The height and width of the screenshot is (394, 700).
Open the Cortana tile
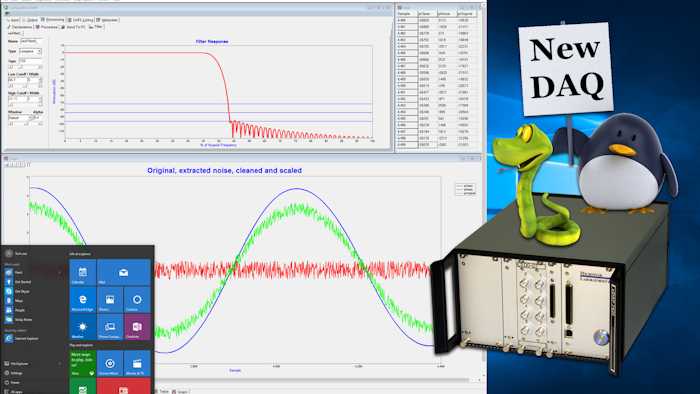pyautogui.click(x=137, y=299)
